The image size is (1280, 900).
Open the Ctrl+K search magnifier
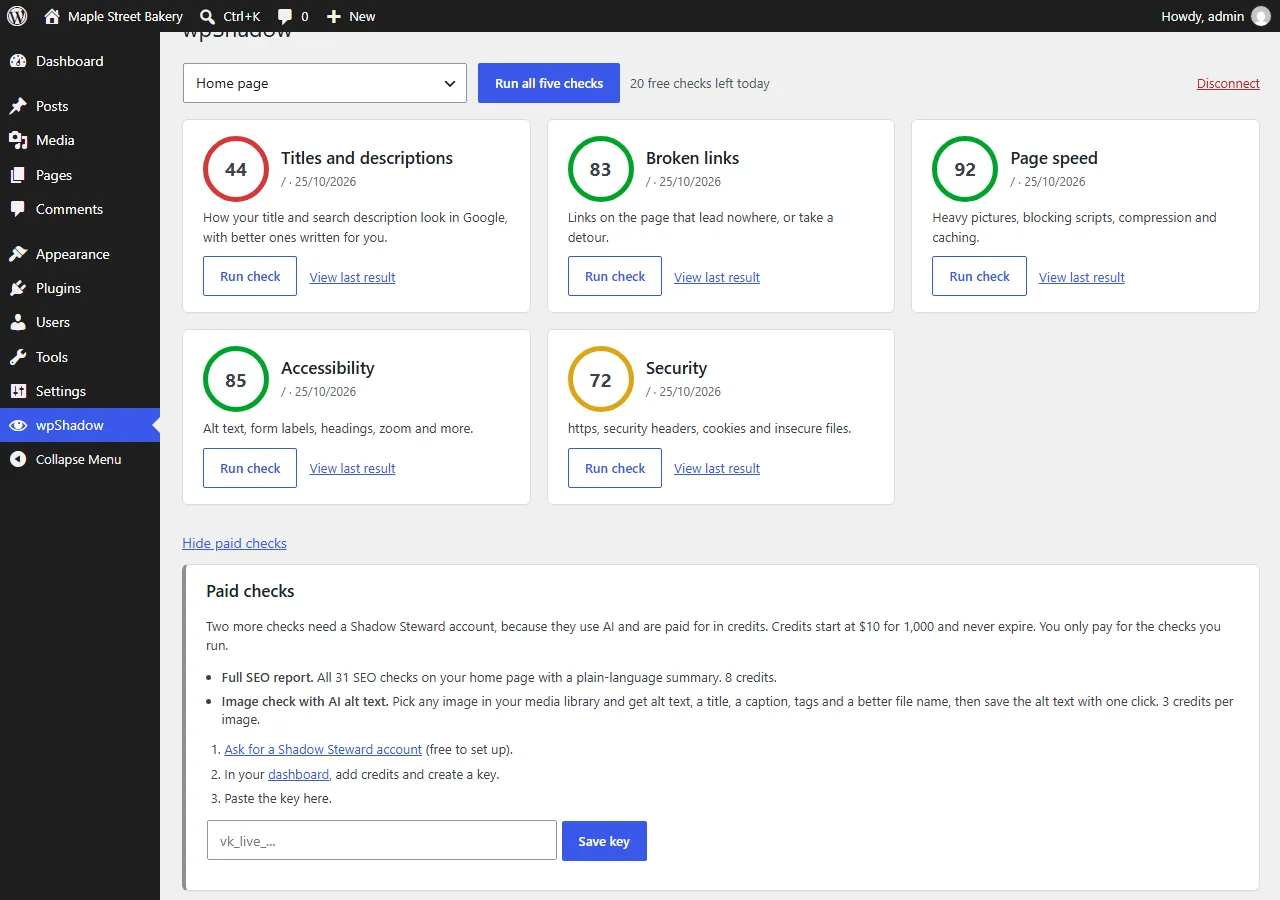click(x=207, y=16)
